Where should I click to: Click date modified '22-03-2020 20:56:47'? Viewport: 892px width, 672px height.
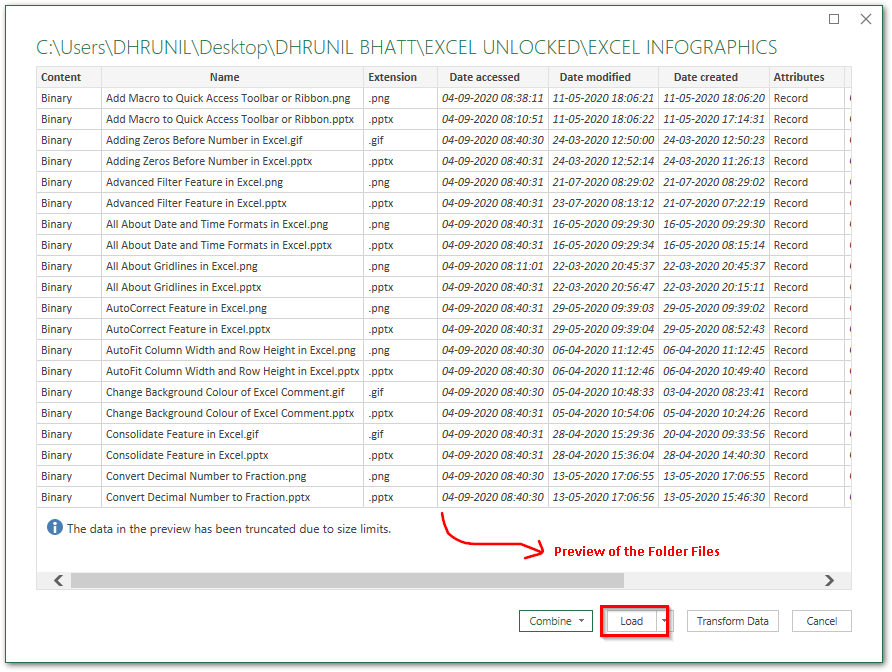(x=603, y=287)
